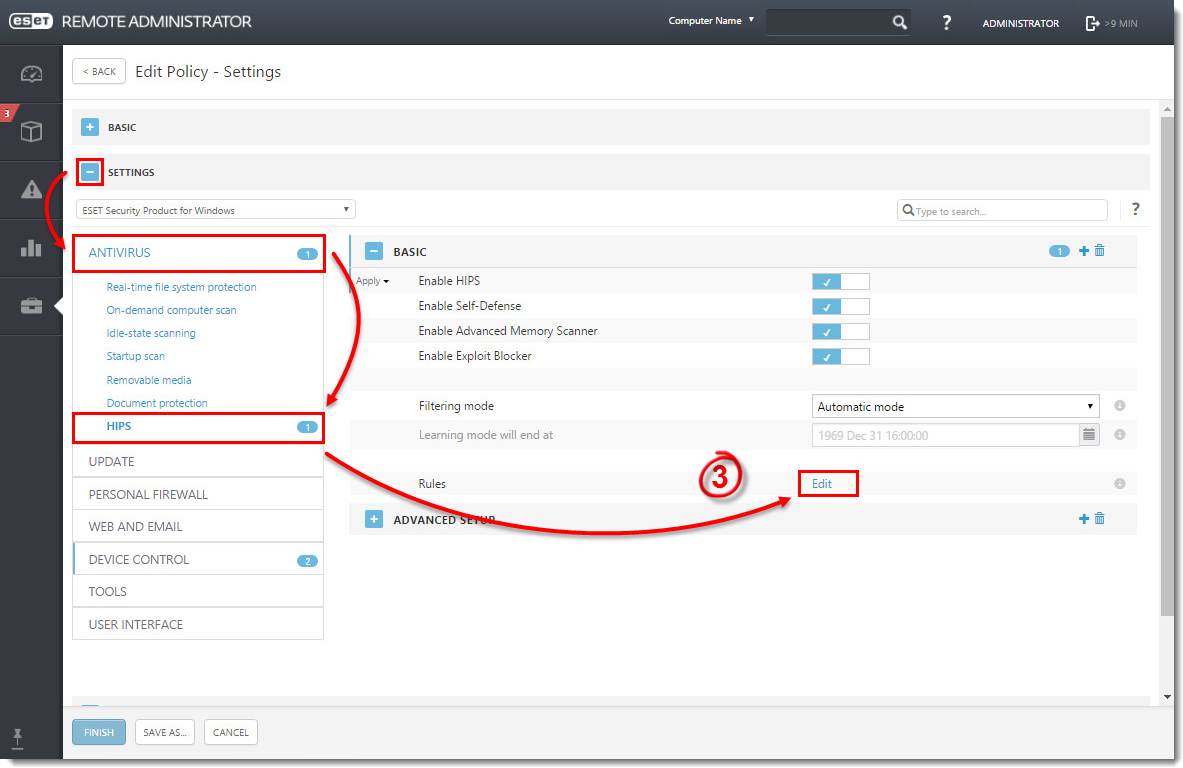The height and width of the screenshot is (768, 1183).
Task: Open the Filtering mode Automatic mode dropdown
Action: pos(955,406)
